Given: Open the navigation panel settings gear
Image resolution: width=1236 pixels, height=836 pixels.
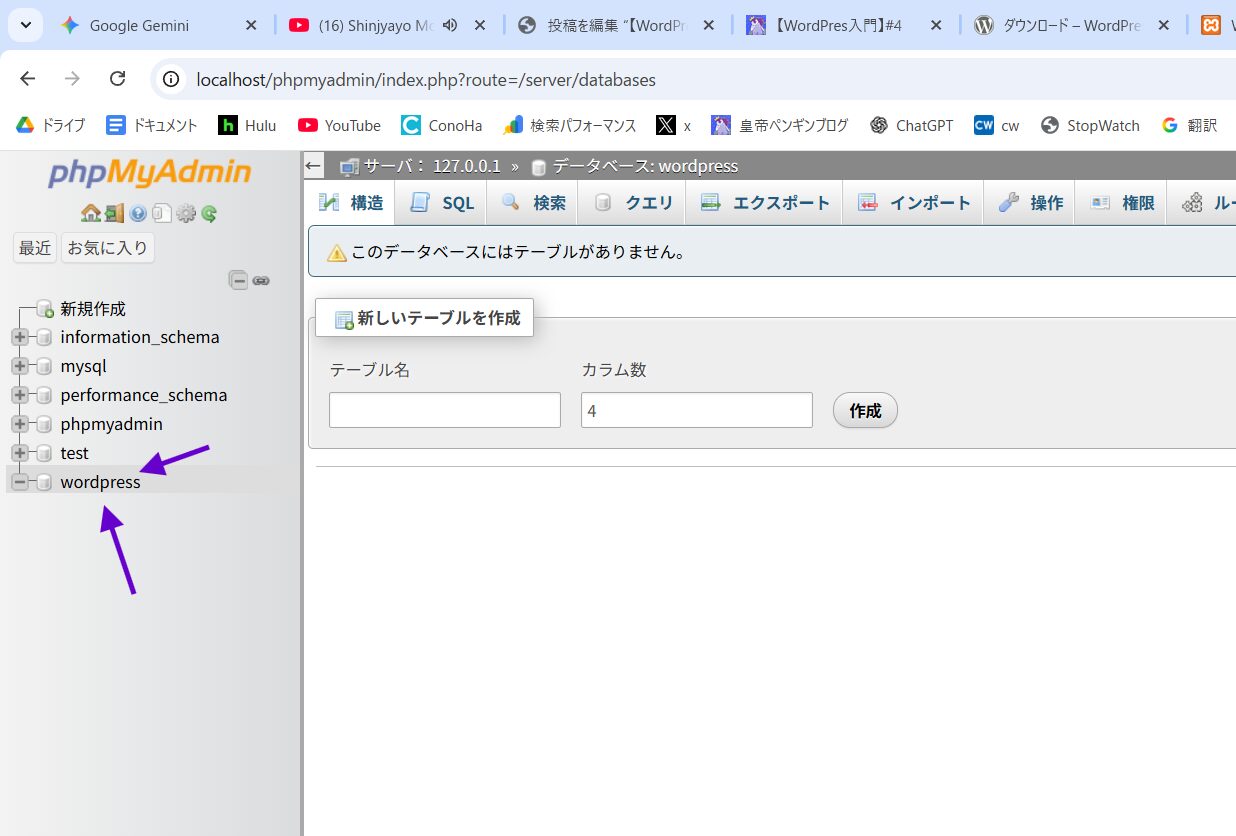Looking at the screenshot, I should pos(186,213).
